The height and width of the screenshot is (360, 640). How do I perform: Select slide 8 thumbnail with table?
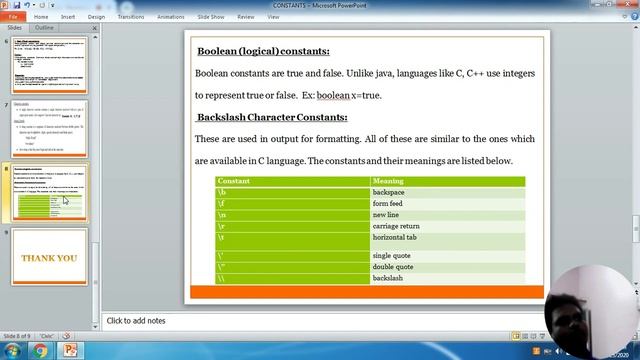tap(49, 193)
